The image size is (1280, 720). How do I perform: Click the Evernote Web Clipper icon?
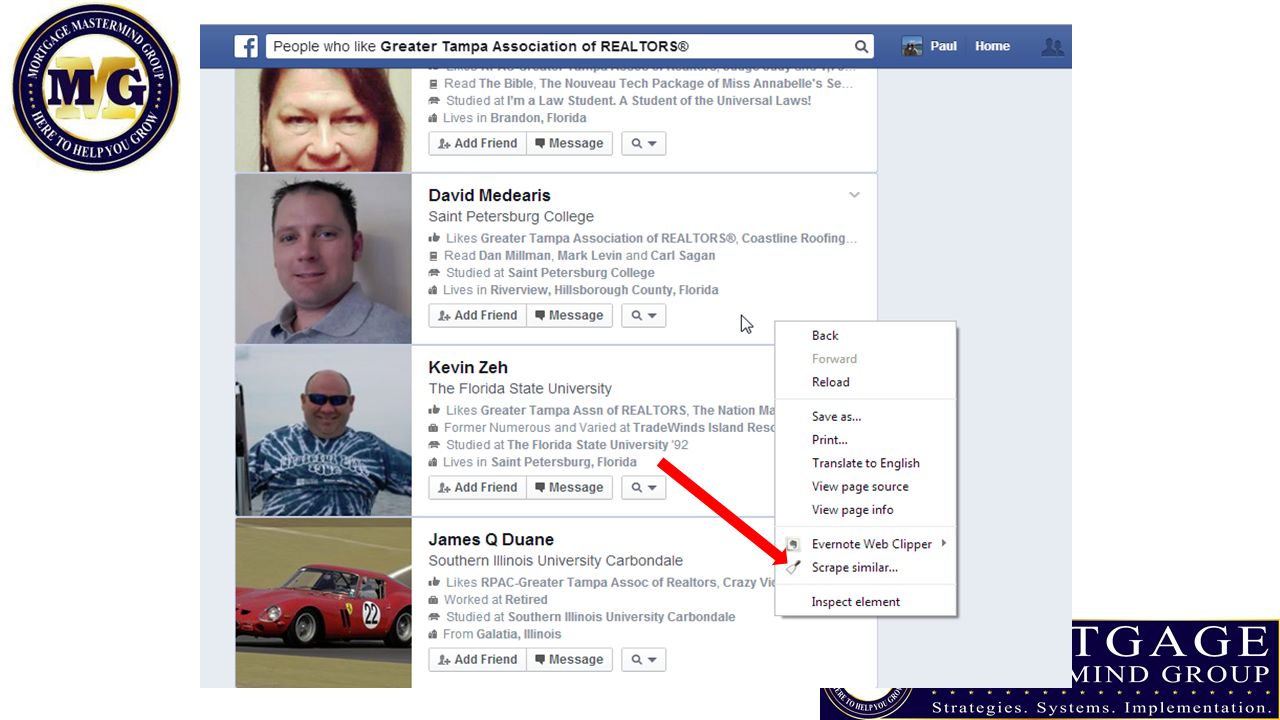[793, 544]
